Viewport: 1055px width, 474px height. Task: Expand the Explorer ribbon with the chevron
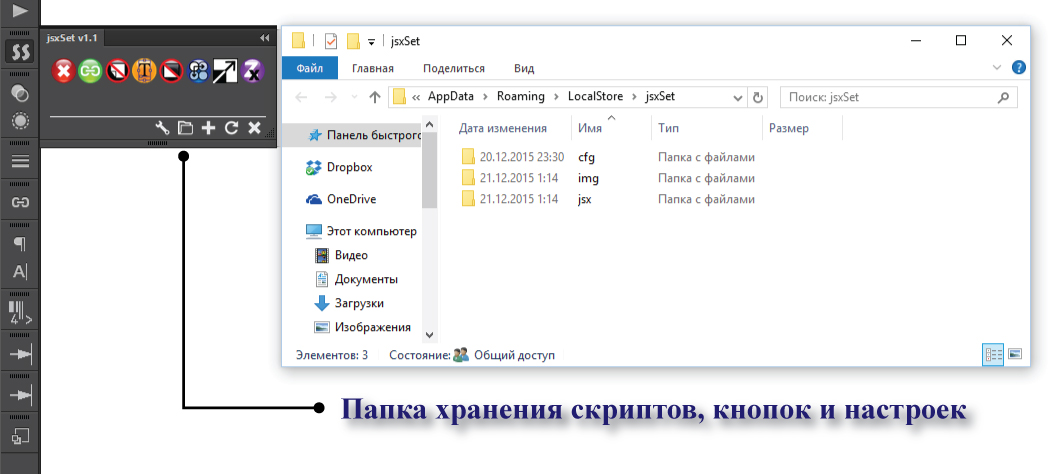point(997,67)
